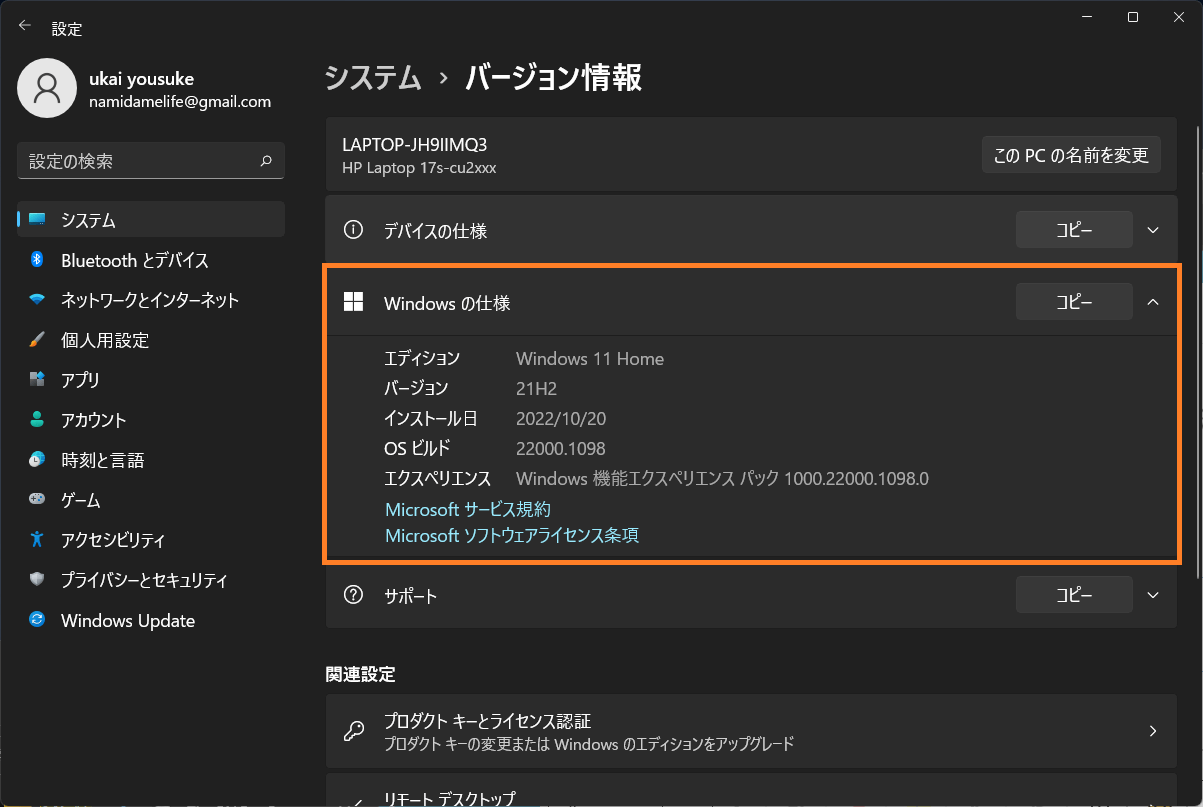Copy the Windows の仕様 details
Screen dimensions: 1203x807
click(x=1074, y=301)
